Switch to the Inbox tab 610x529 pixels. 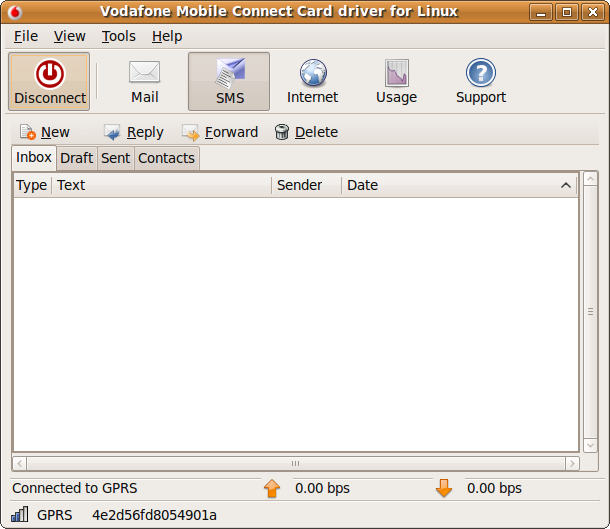[x=34, y=158]
